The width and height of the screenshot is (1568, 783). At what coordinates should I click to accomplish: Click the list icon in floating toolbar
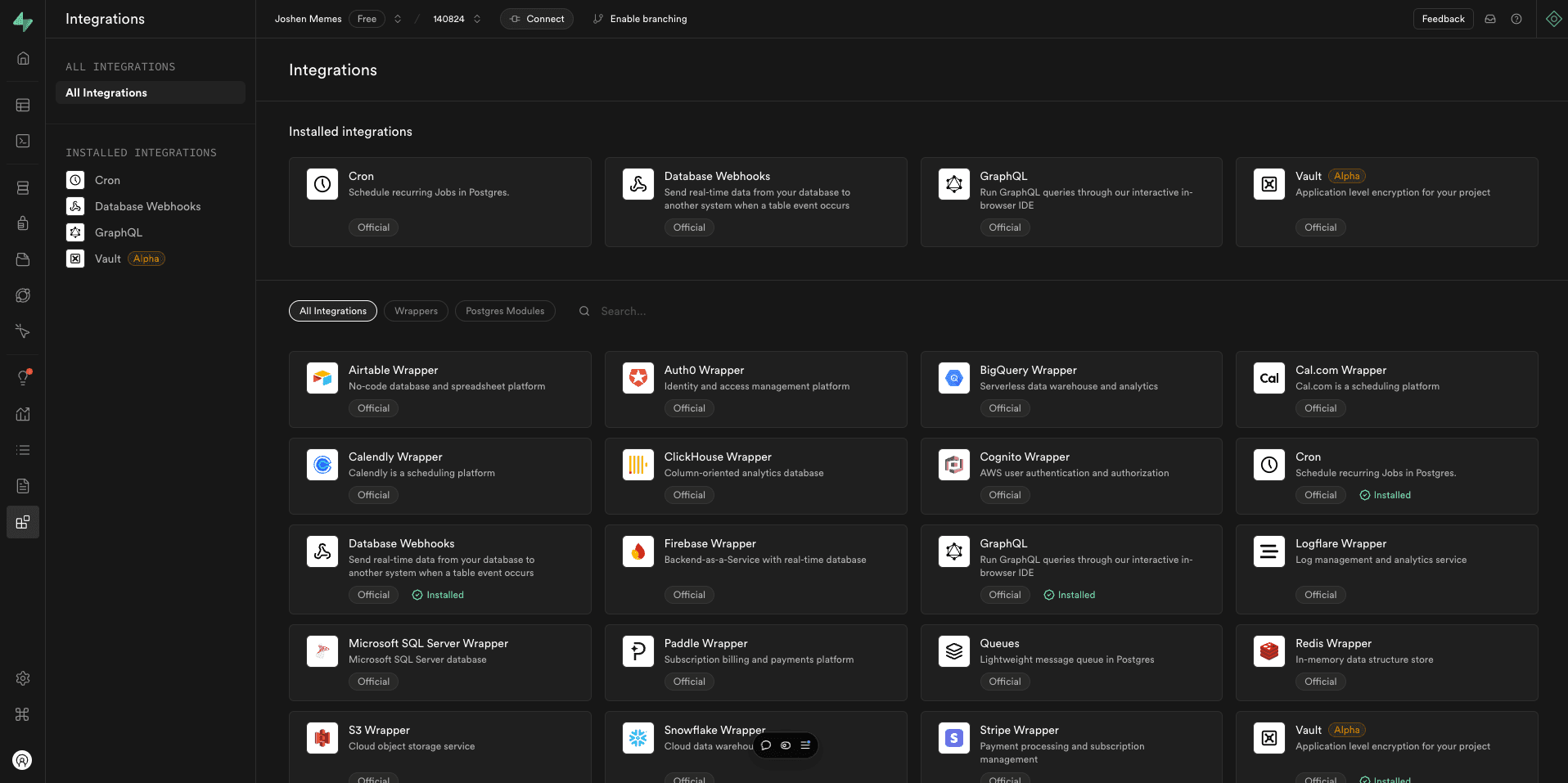[805, 745]
